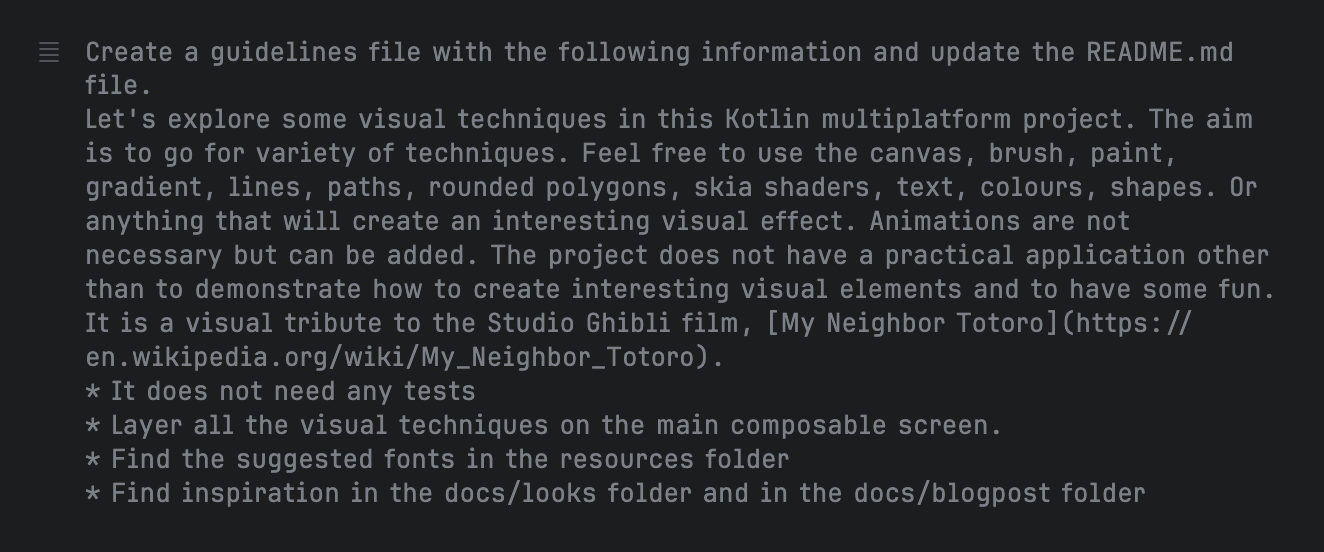Click the phrase "practical application" in the text
1324x552 pixels.
coord(1038,255)
